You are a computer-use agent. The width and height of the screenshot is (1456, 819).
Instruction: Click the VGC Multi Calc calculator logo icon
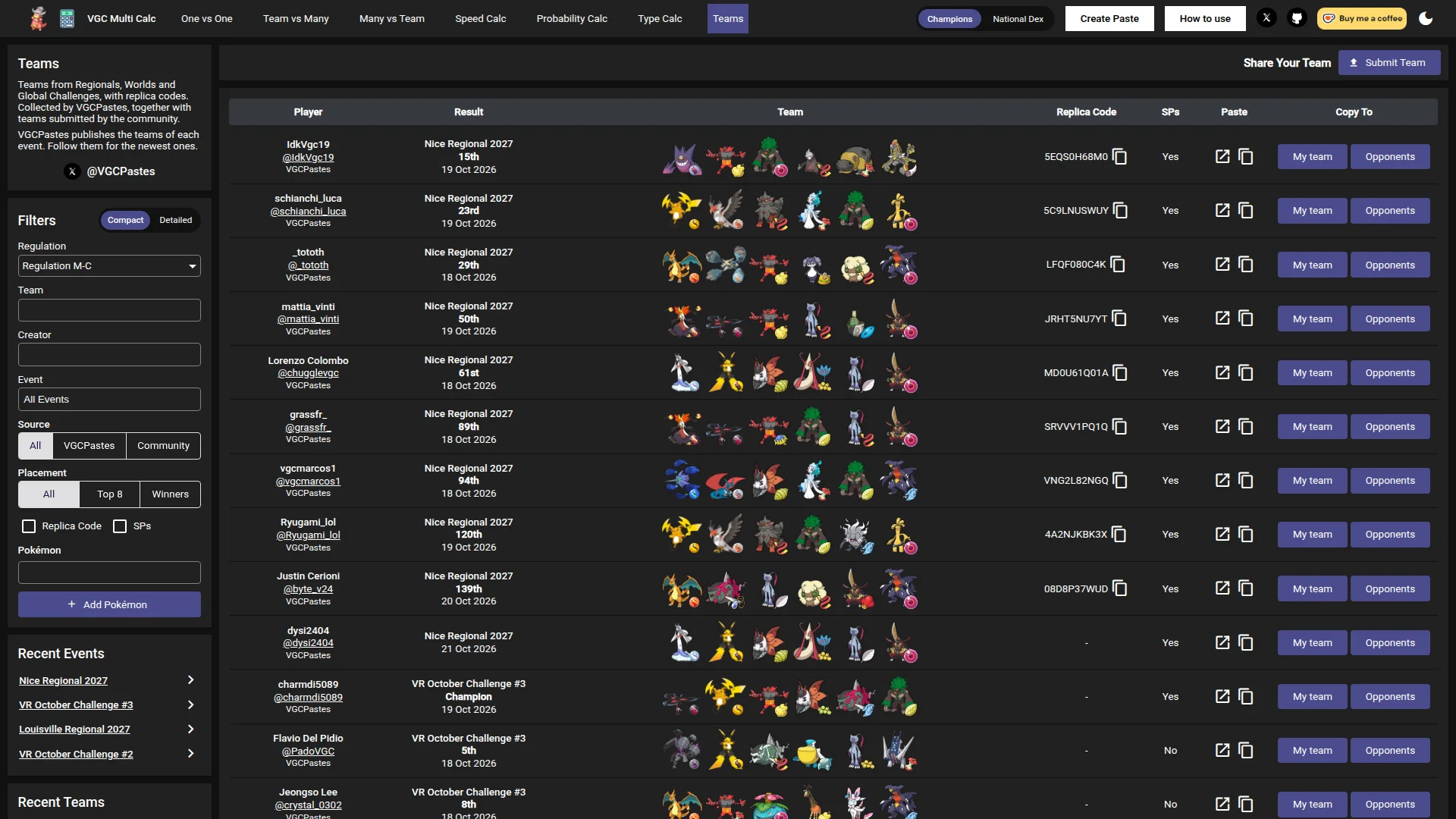click(x=67, y=18)
